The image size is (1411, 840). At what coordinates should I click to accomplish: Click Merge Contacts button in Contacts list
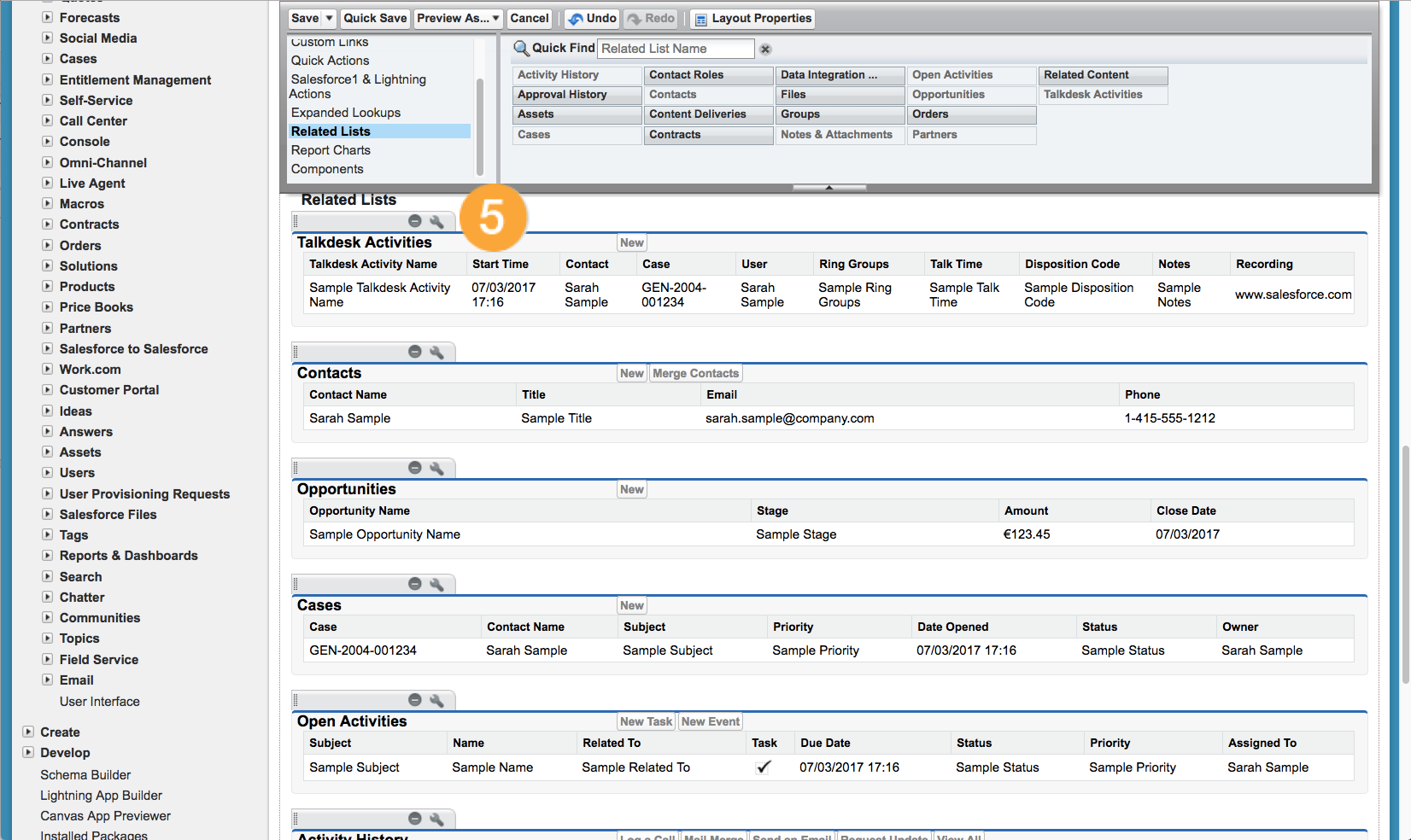coord(695,373)
